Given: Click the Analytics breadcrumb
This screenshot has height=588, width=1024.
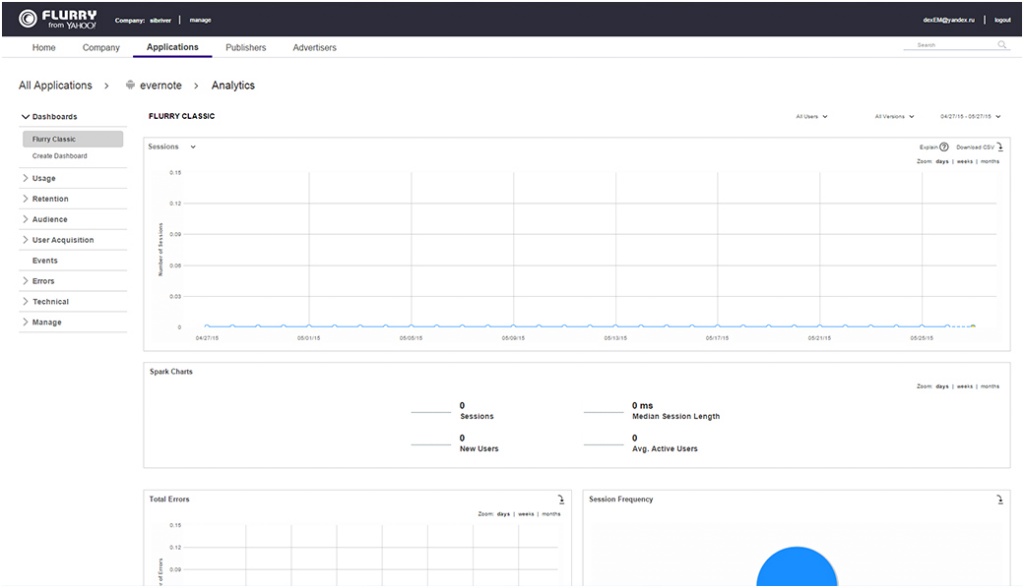Looking at the screenshot, I should click(x=233, y=85).
